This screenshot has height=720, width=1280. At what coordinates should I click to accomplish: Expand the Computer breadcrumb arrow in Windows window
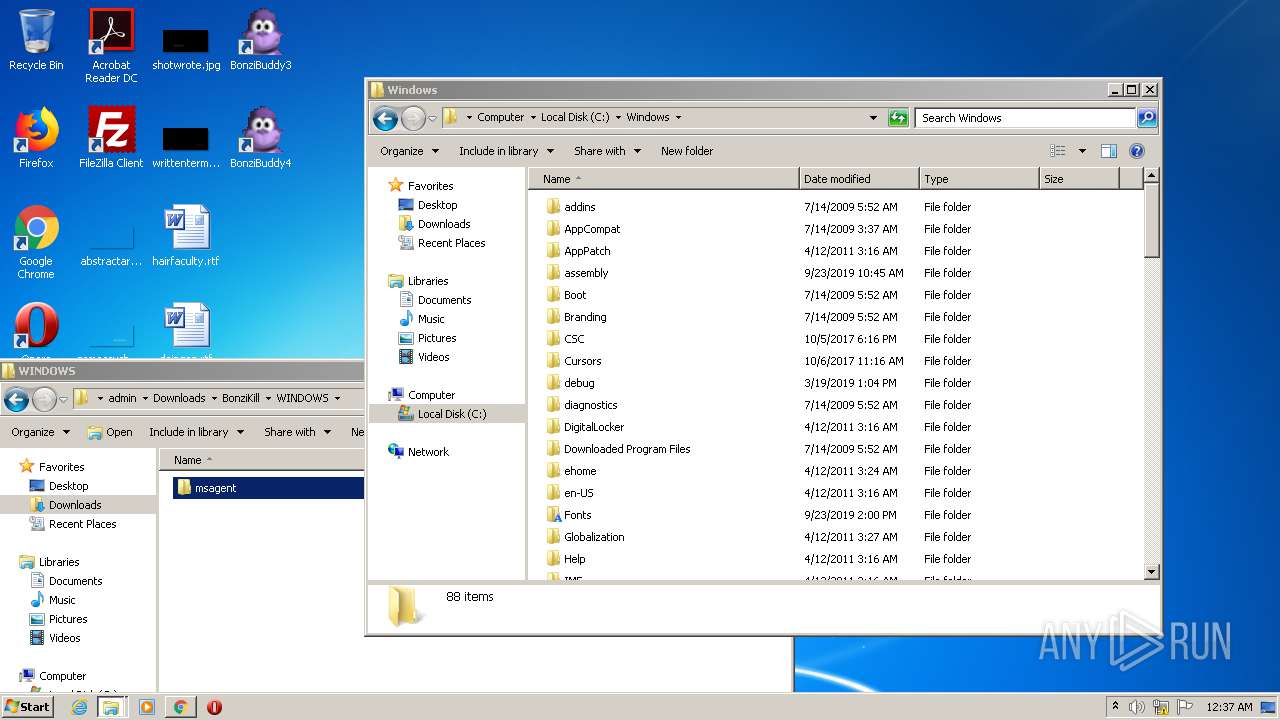tap(533, 118)
